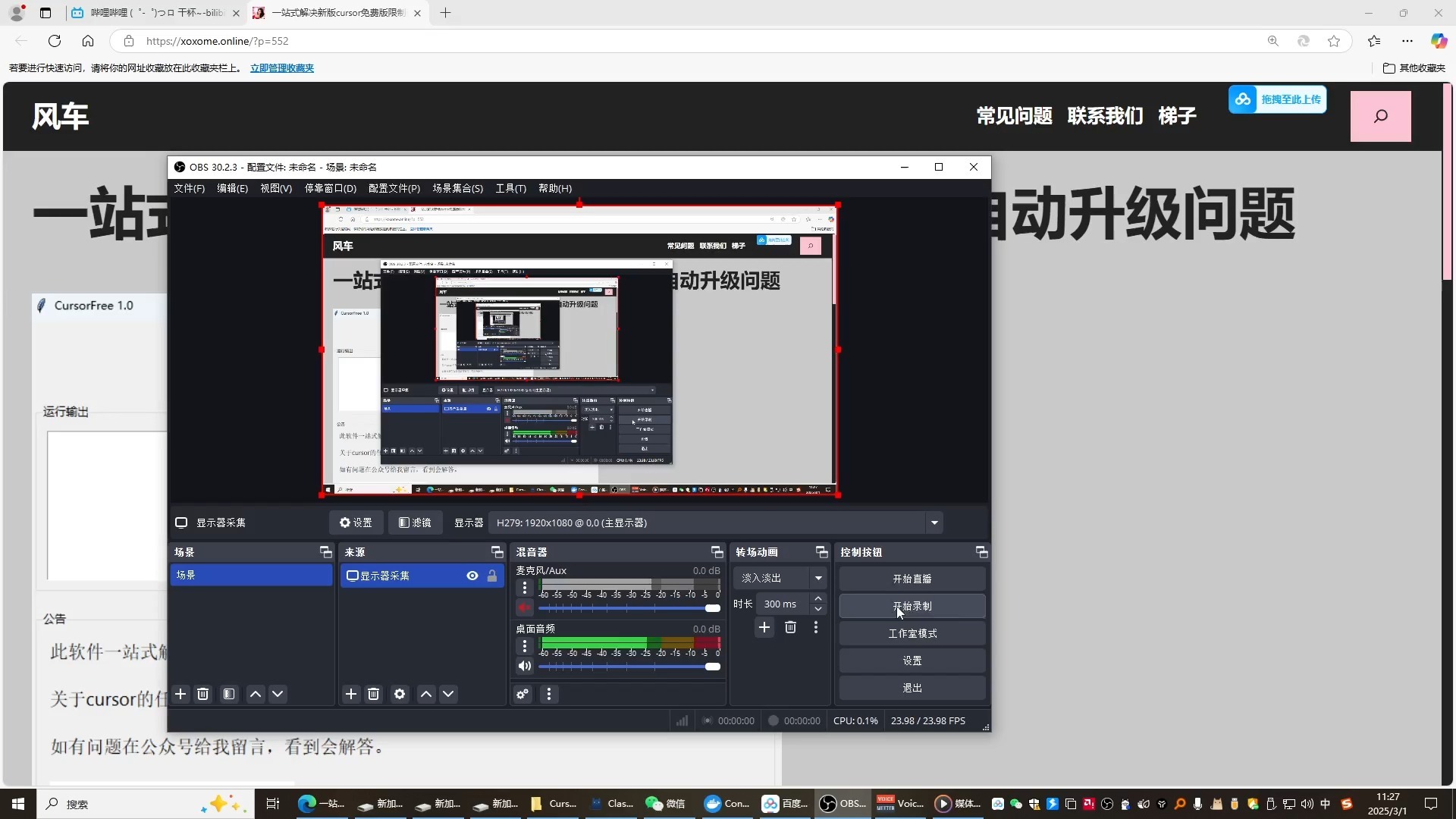This screenshot has height=819, width=1456.
Task: Open the 淡入淡出 transition dropdown
Action: point(781,578)
